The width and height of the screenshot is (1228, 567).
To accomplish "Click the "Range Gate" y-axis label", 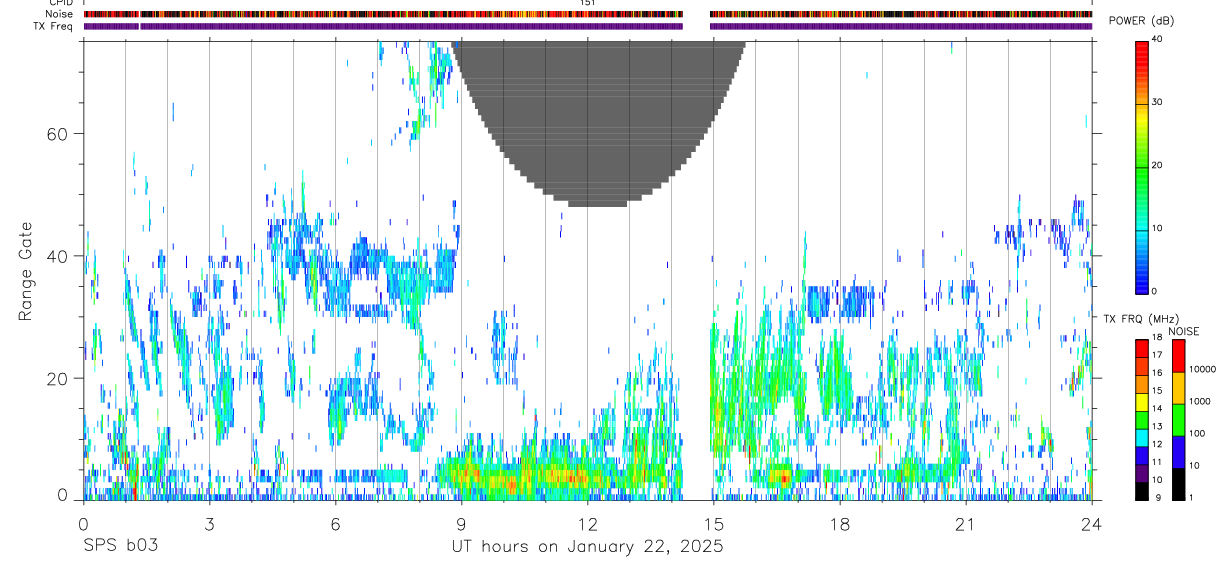I will pyautogui.click(x=27, y=271).
